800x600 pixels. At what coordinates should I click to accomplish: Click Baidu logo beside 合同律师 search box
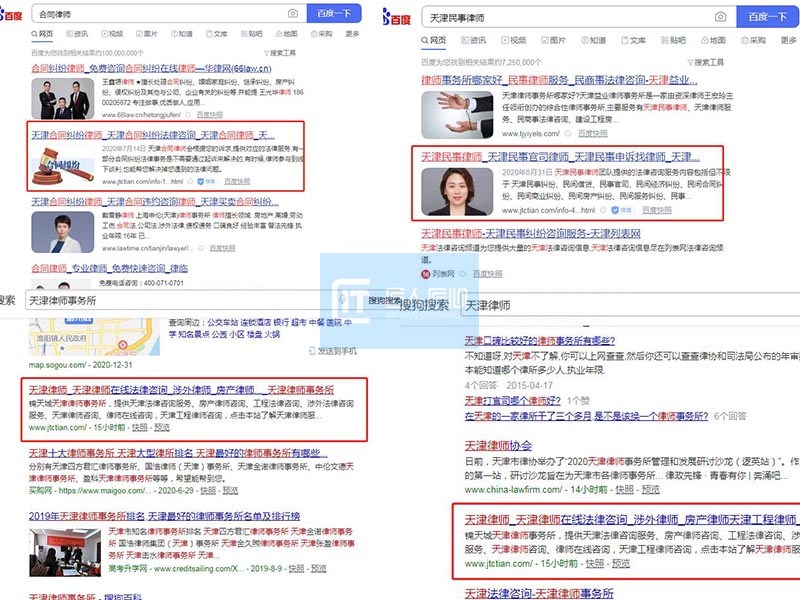coord(11,14)
